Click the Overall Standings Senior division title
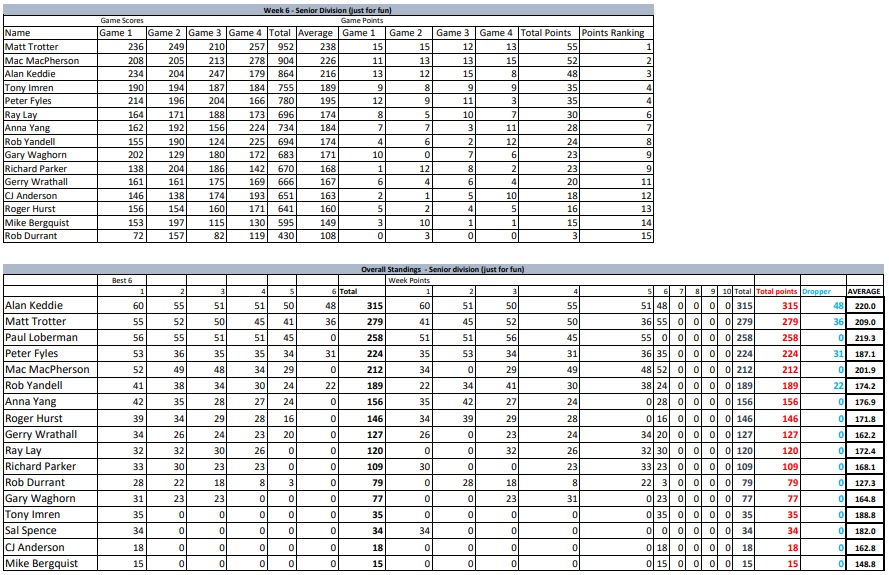This screenshot has height=575, width=889. [x=442, y=269]
